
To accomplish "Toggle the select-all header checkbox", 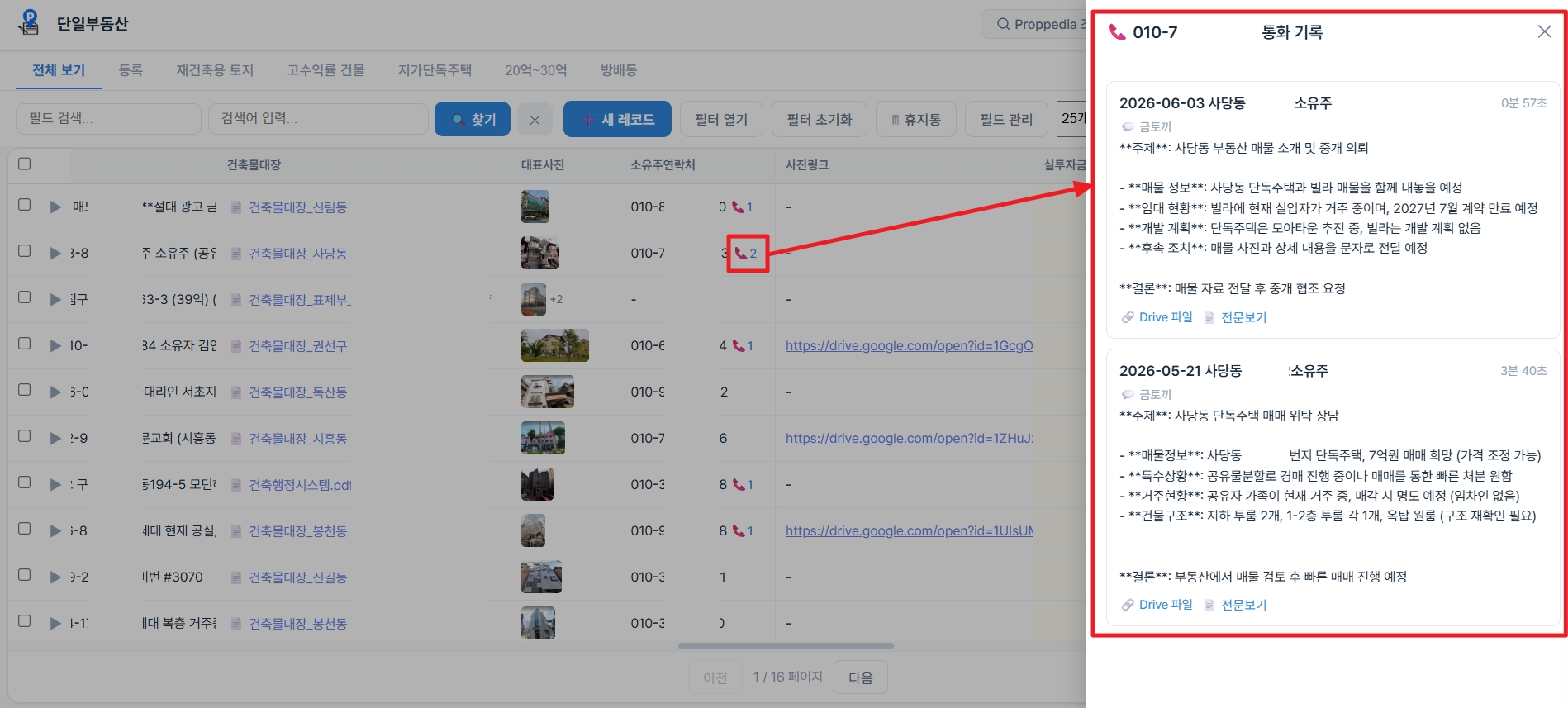I will pos(25,164).
